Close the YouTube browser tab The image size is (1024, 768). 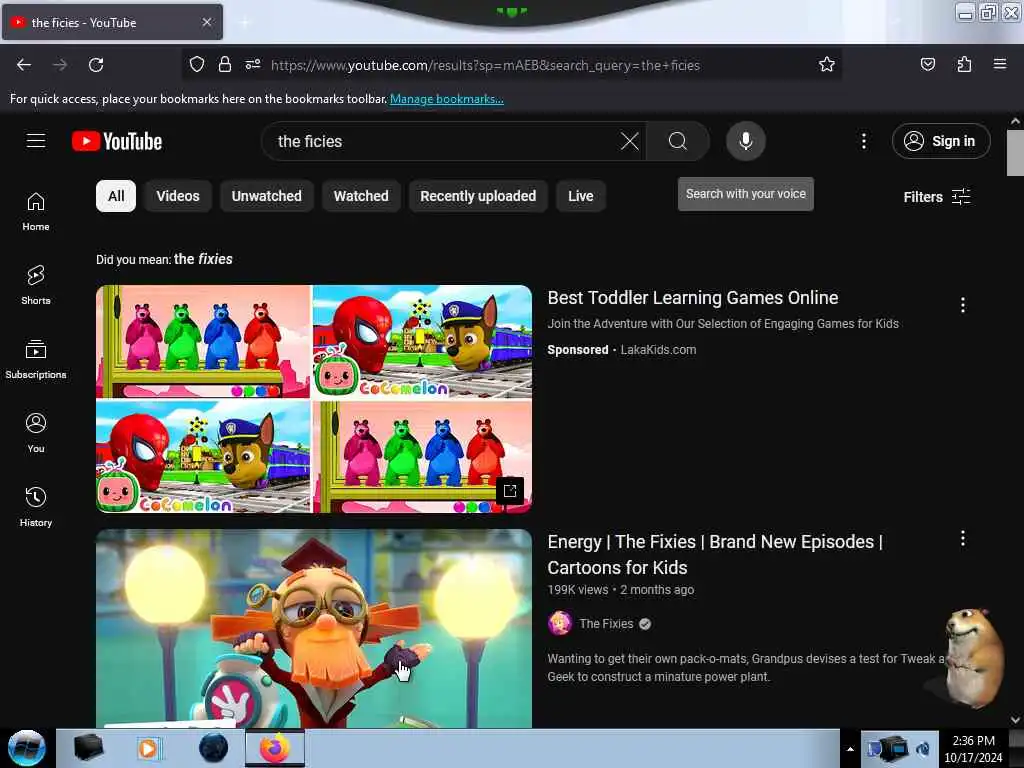[x=207, y=22]
